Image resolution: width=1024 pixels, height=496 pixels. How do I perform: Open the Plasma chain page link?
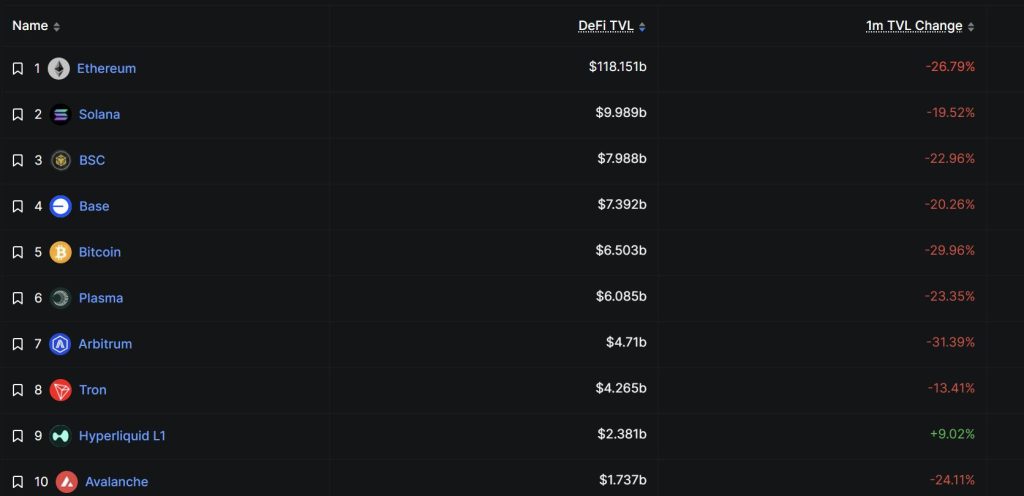tap(101, 298)
